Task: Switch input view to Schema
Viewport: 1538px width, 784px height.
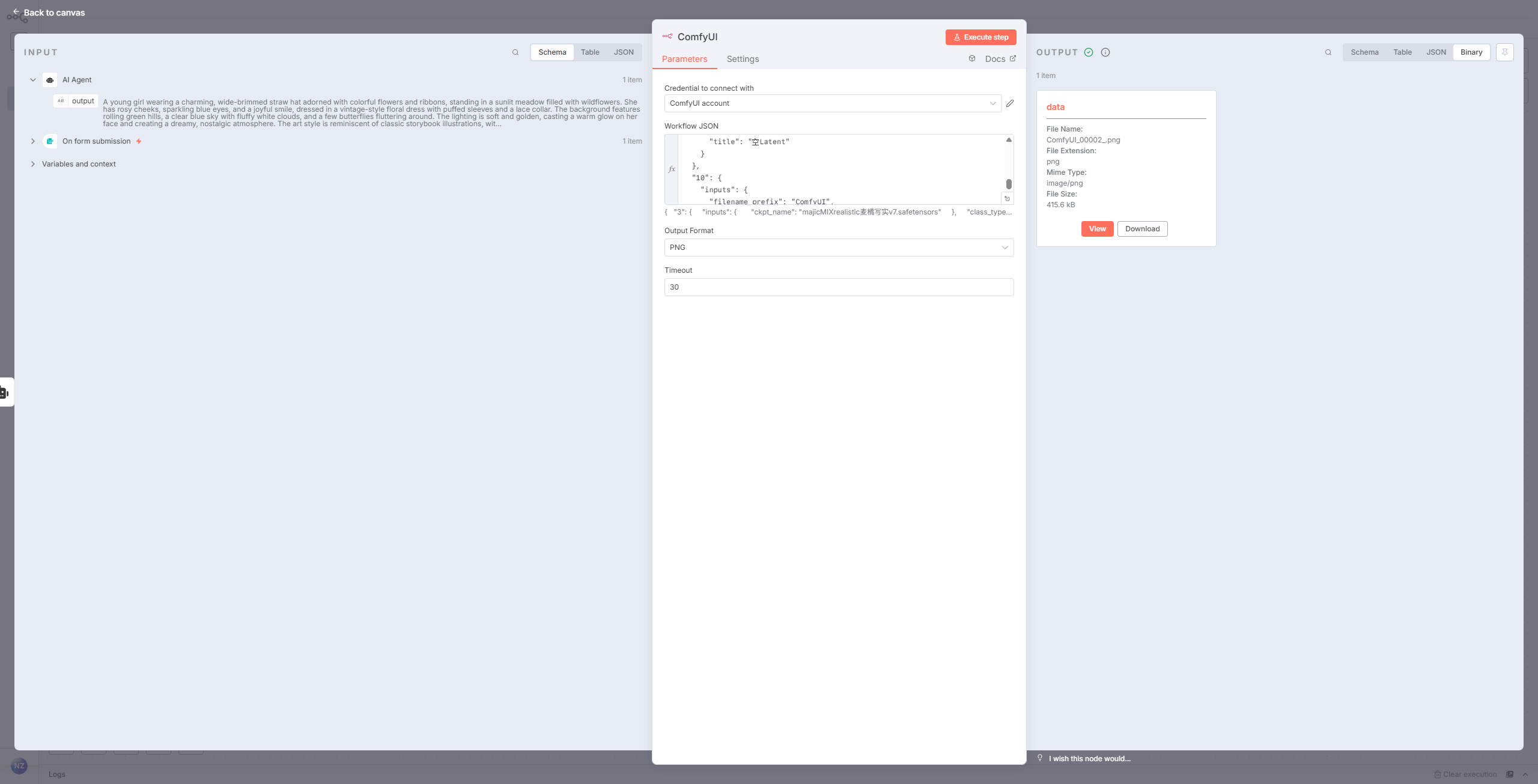Action: coord(552,52)
